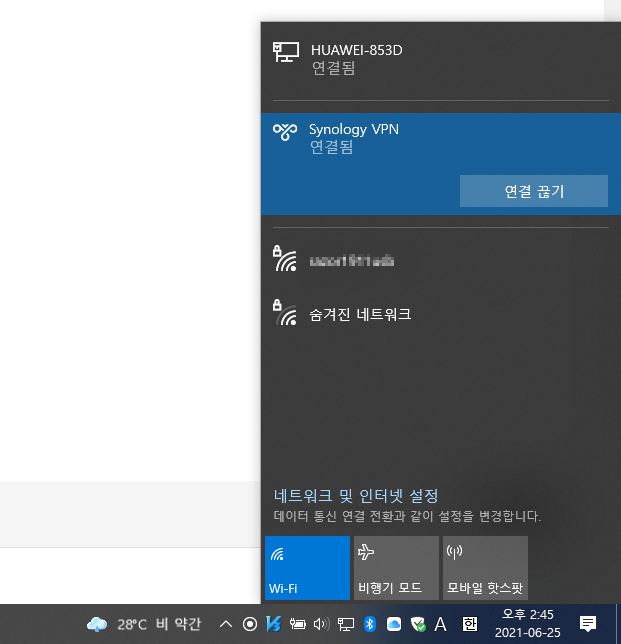Open the Bluetooth tray icon
The width and height of the screenshot is (621, 644).
(370, 624)
